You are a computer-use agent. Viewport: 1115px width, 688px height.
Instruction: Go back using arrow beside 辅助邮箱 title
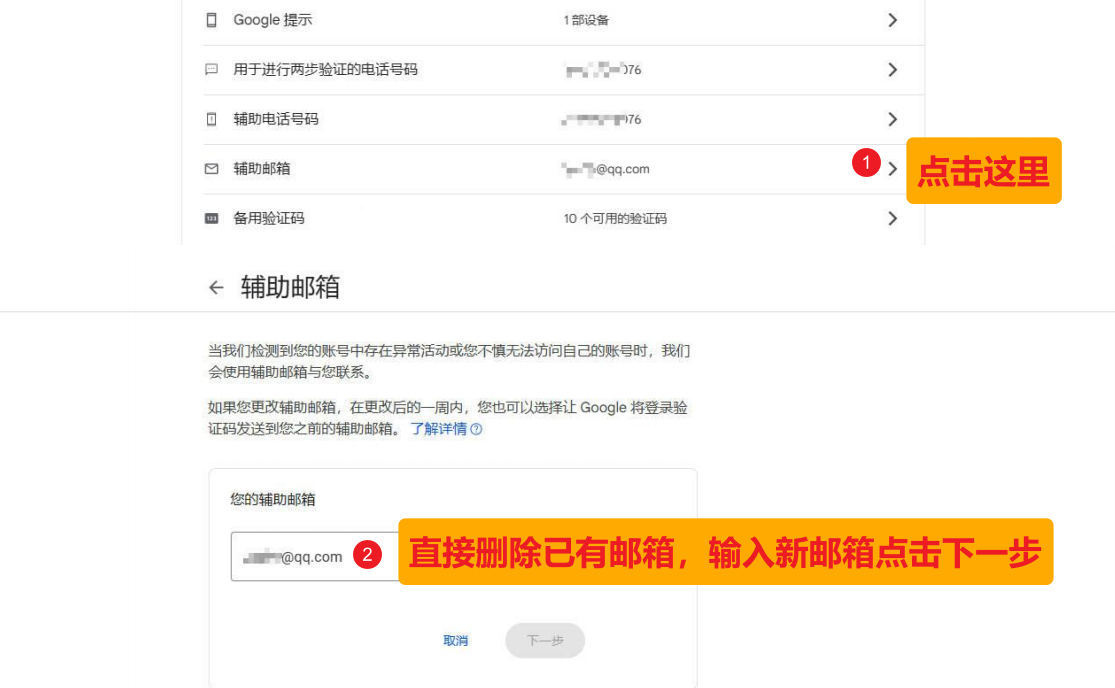(216, 287)
